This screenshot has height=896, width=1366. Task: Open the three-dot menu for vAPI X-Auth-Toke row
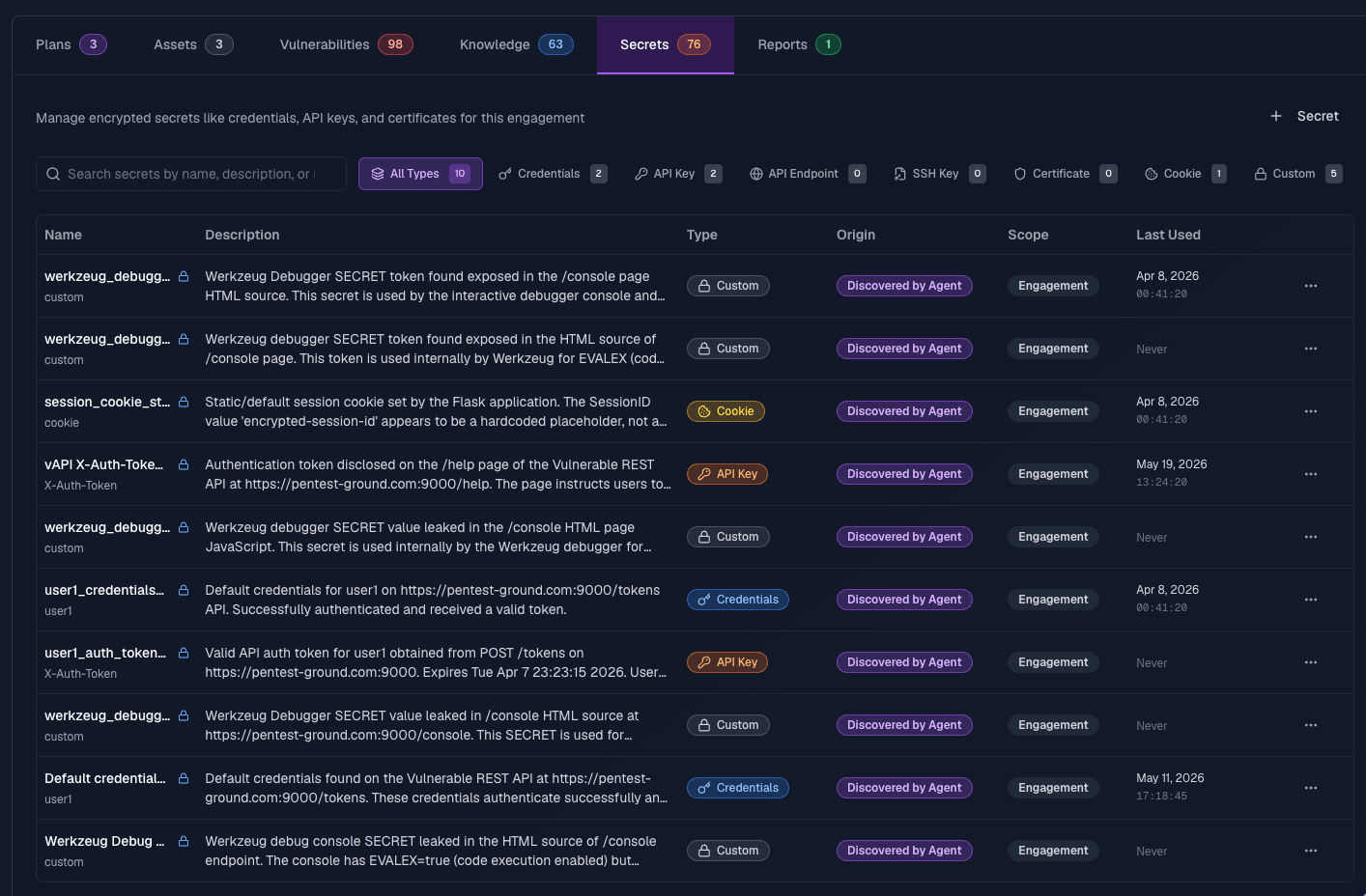coord(1311,474)
